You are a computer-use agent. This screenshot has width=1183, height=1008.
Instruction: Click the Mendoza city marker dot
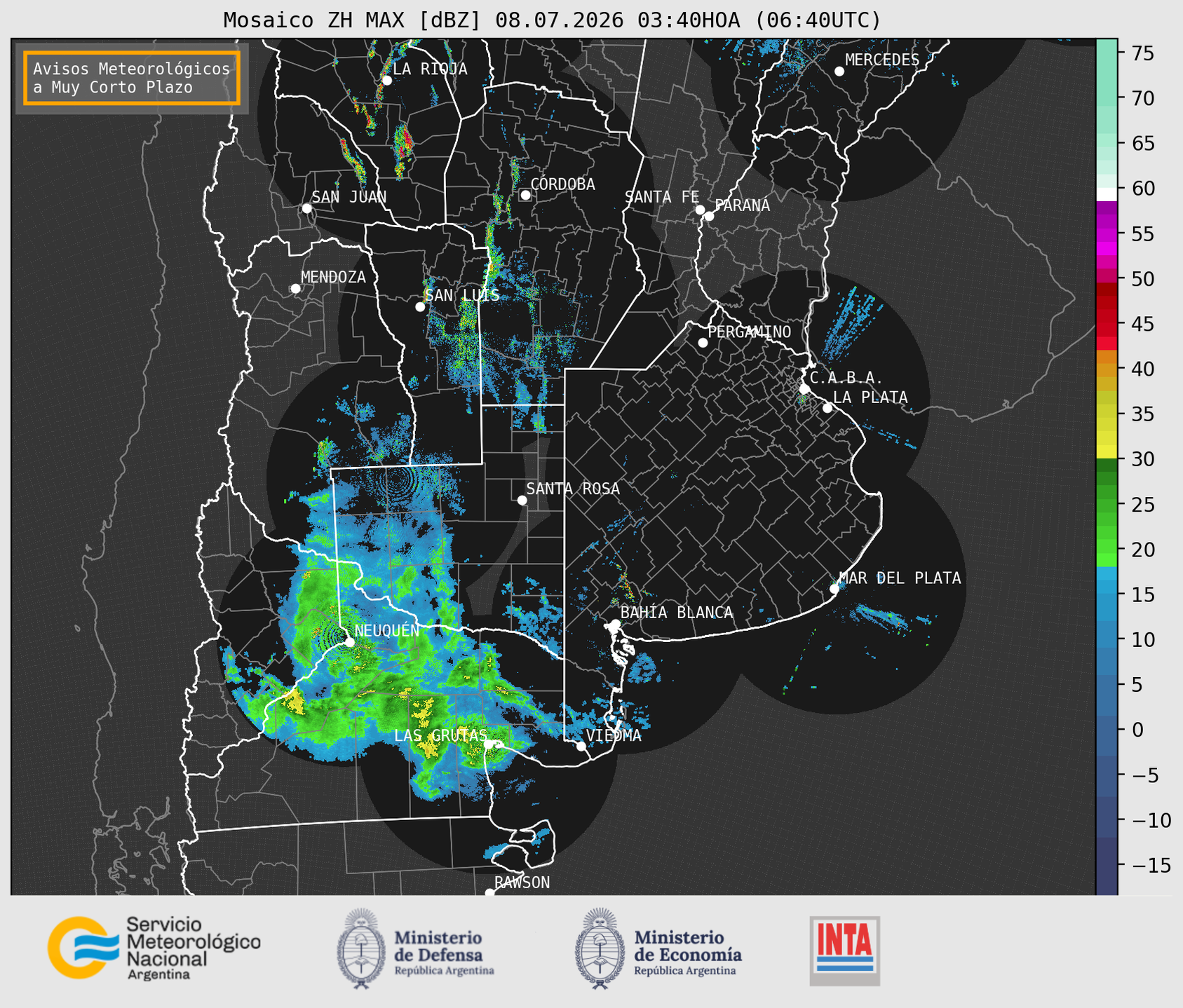(295, 288)
